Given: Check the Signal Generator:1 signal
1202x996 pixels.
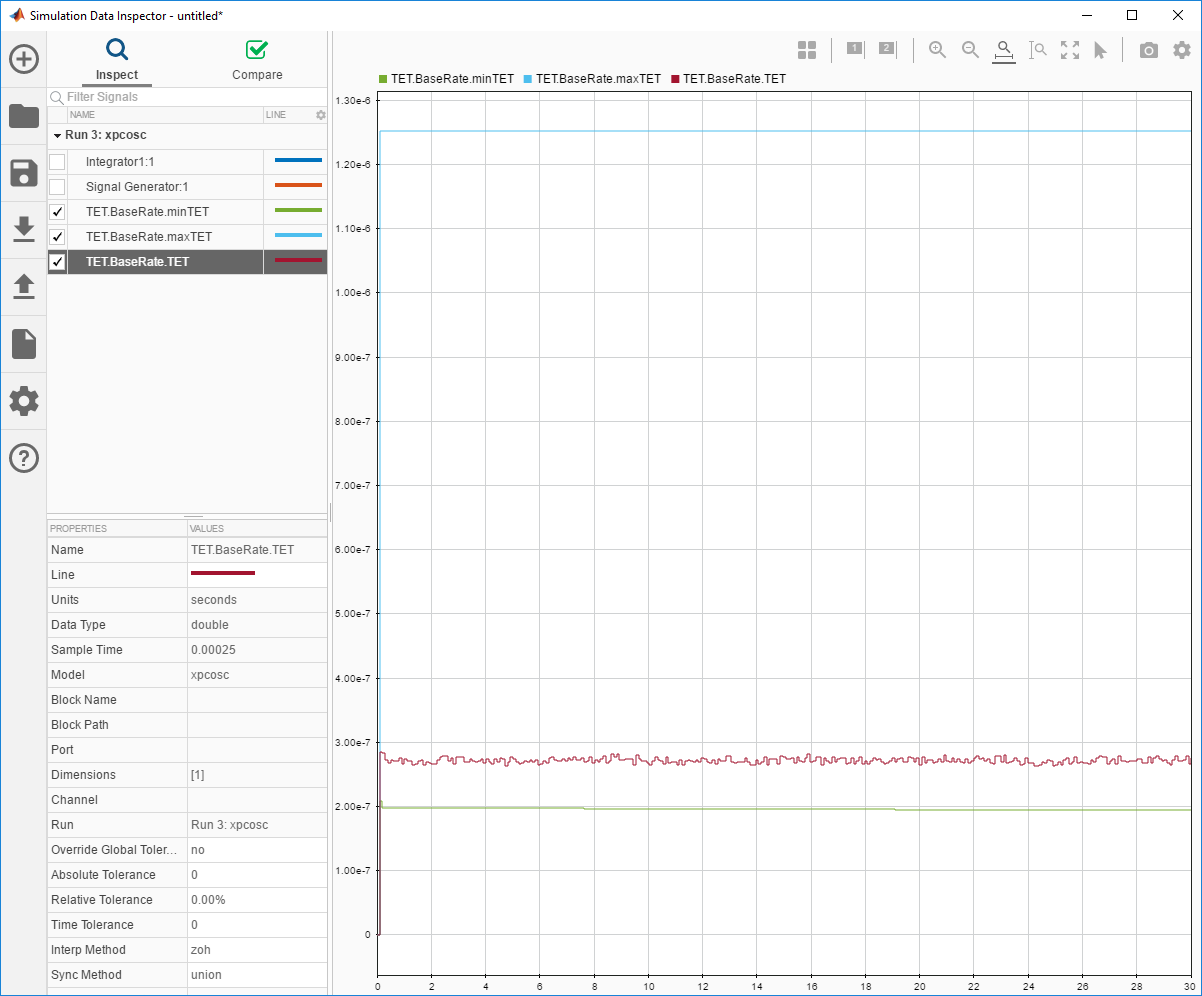Looking at the screenshot, I should [x=58, y=187].
